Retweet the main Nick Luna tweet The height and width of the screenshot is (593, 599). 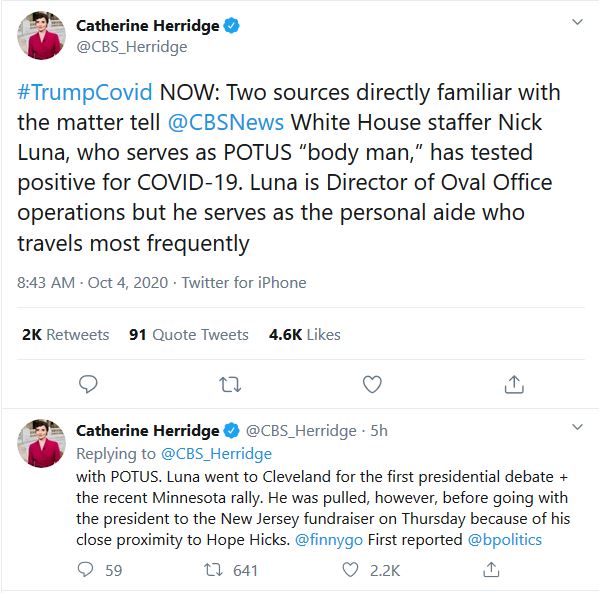230,385
